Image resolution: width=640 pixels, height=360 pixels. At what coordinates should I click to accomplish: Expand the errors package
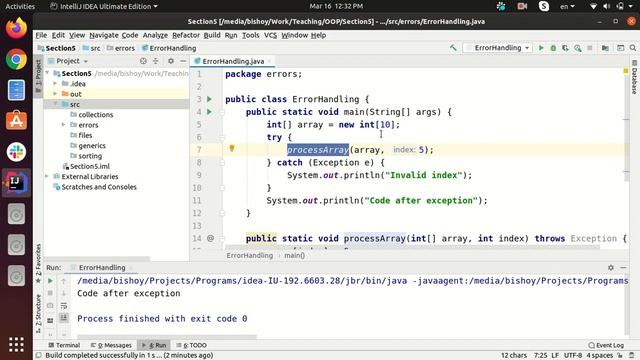64,125
